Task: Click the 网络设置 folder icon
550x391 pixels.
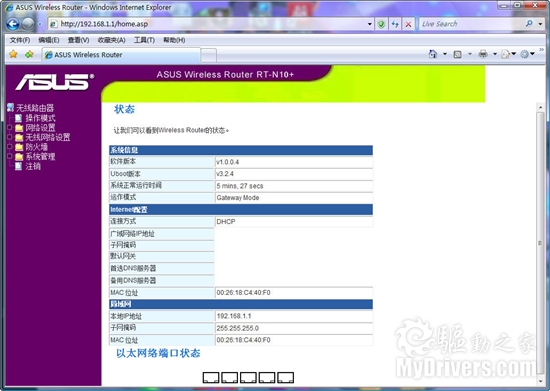Action: click(19, 128)
